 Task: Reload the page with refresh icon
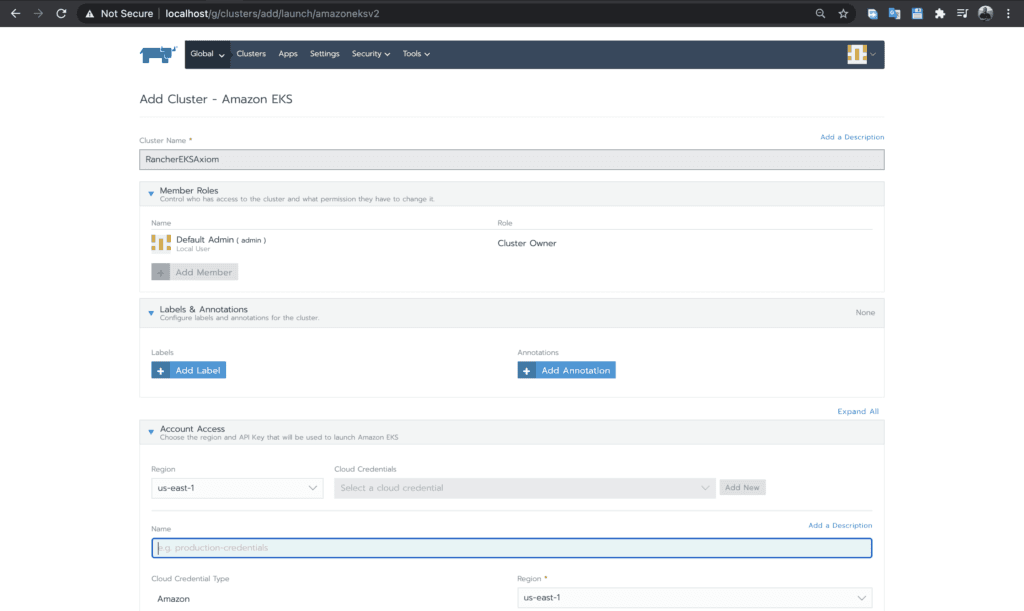coord(61,13)
